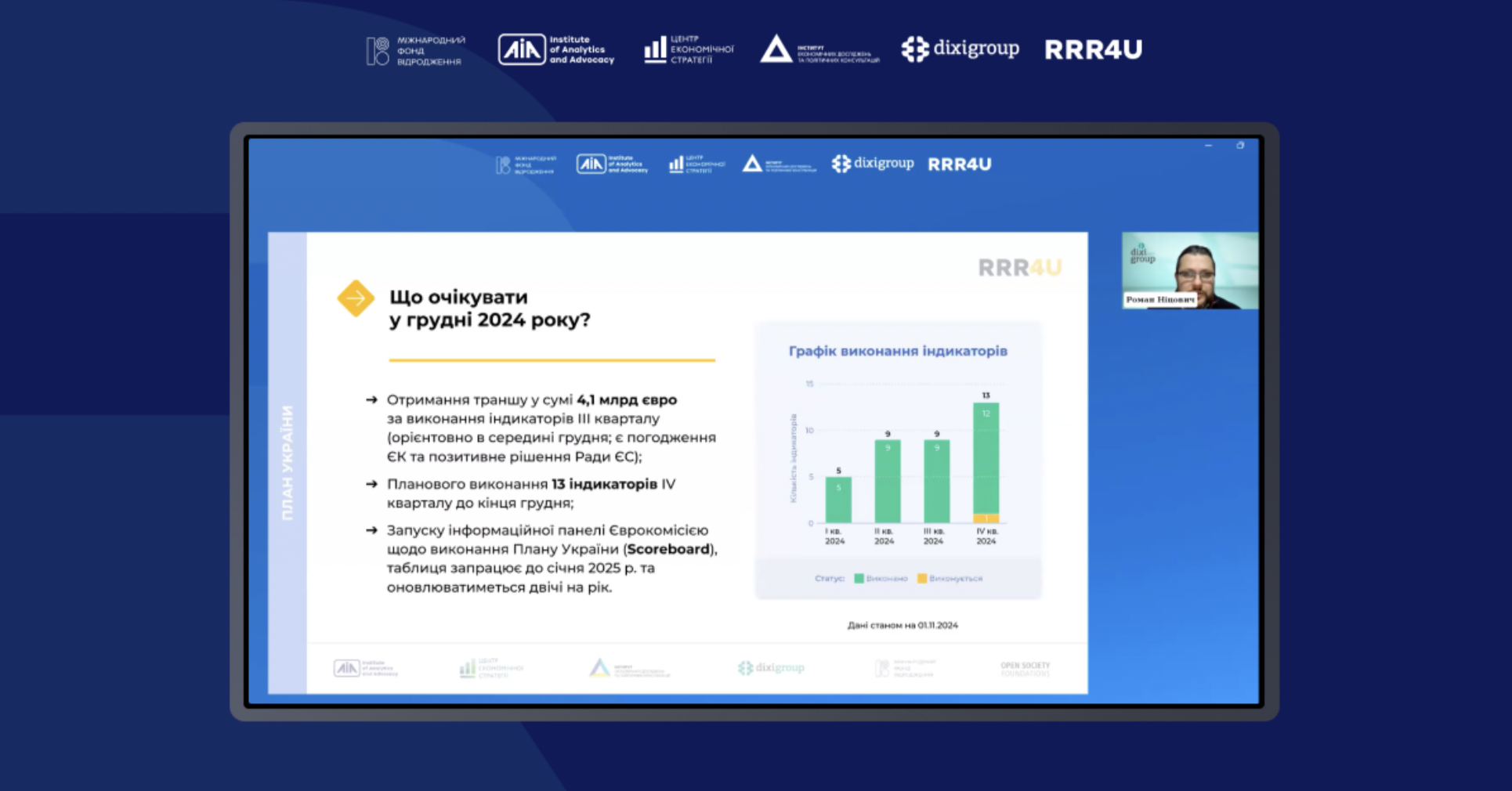The height and width of the screenshot is (791, 1512).
Task: Click the dixigroup logo in the top banner
Action: pos(960,49)
